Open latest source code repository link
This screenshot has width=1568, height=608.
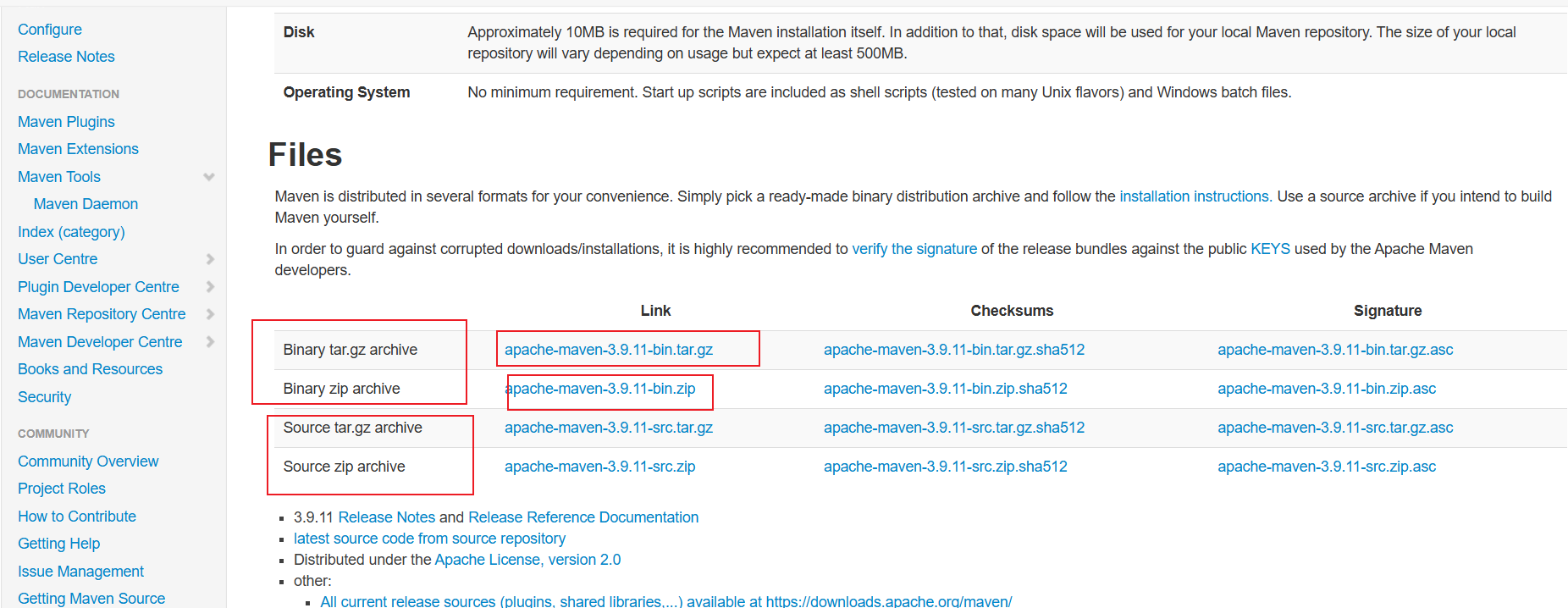429,539
